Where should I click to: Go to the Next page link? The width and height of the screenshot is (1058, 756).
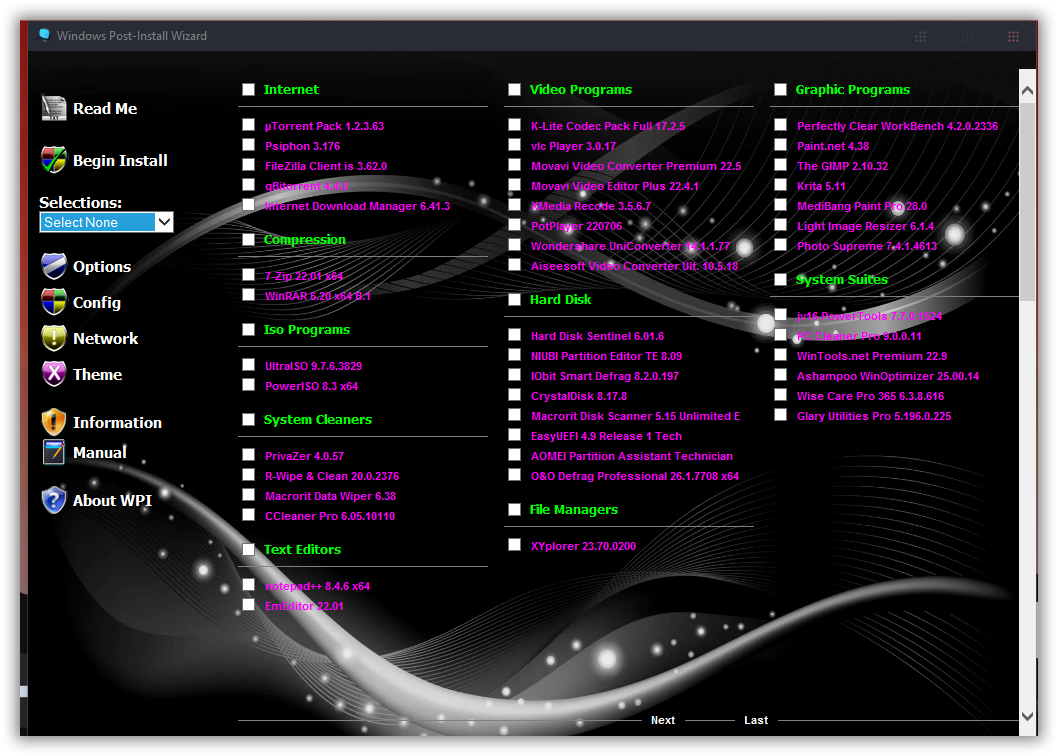(x=663, y=720)
